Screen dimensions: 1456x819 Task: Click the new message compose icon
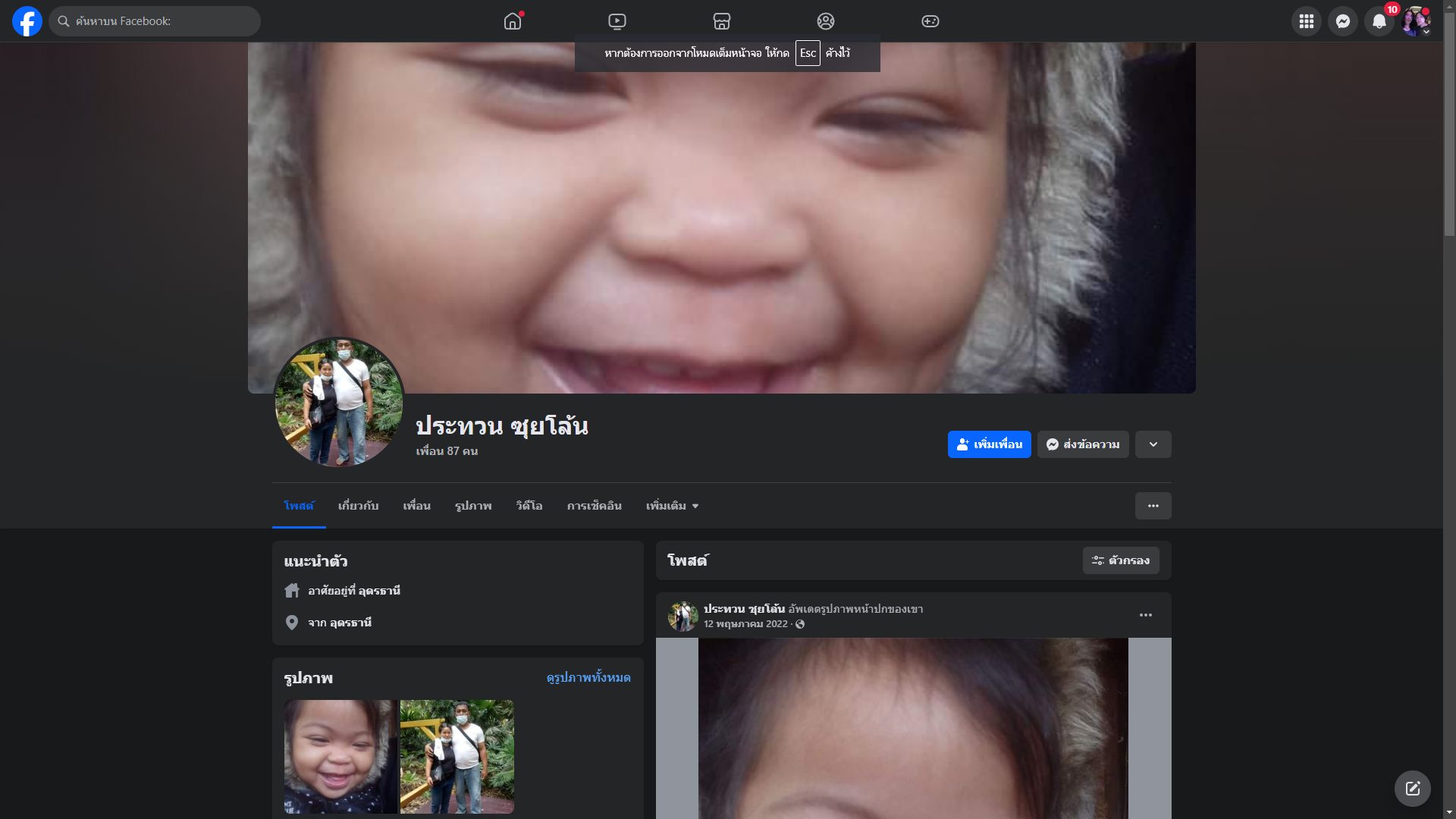(1412, 789)
